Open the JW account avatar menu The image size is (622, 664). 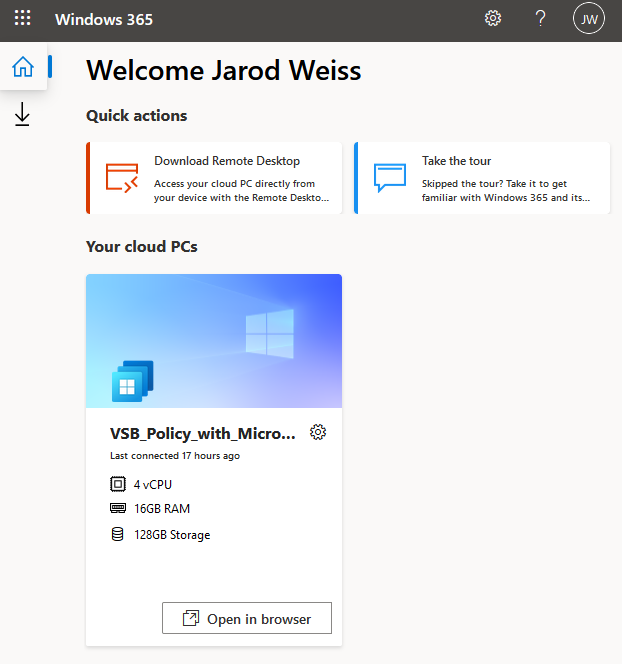[x=589, y=19]
